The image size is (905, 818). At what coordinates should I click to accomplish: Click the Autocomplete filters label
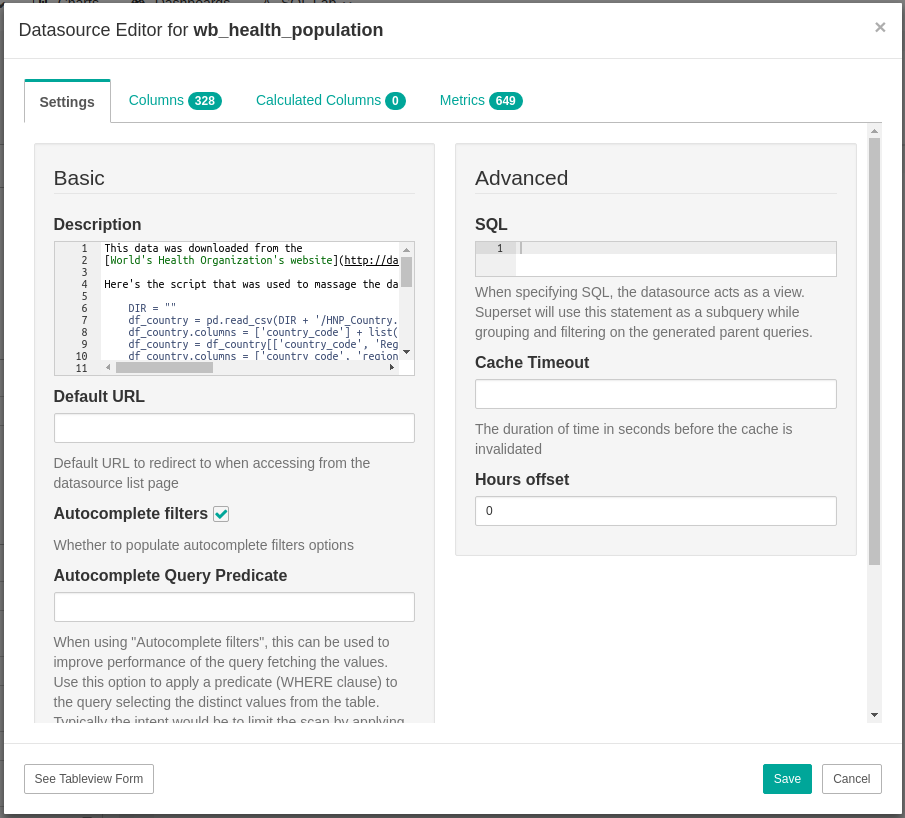click(130, 513)
